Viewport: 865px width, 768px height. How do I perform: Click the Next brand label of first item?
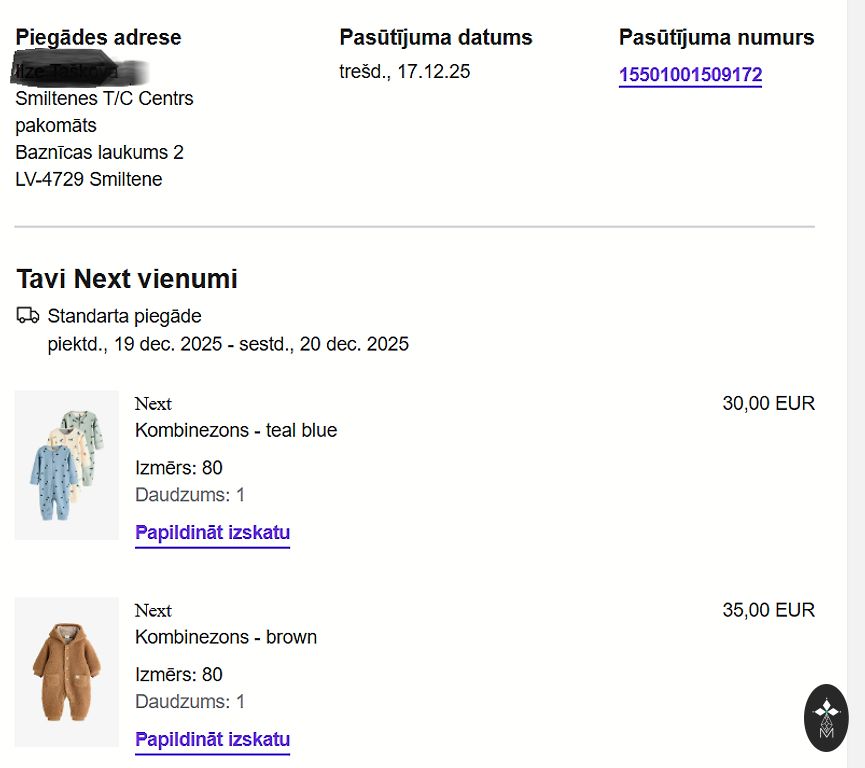tap(153, 404)
